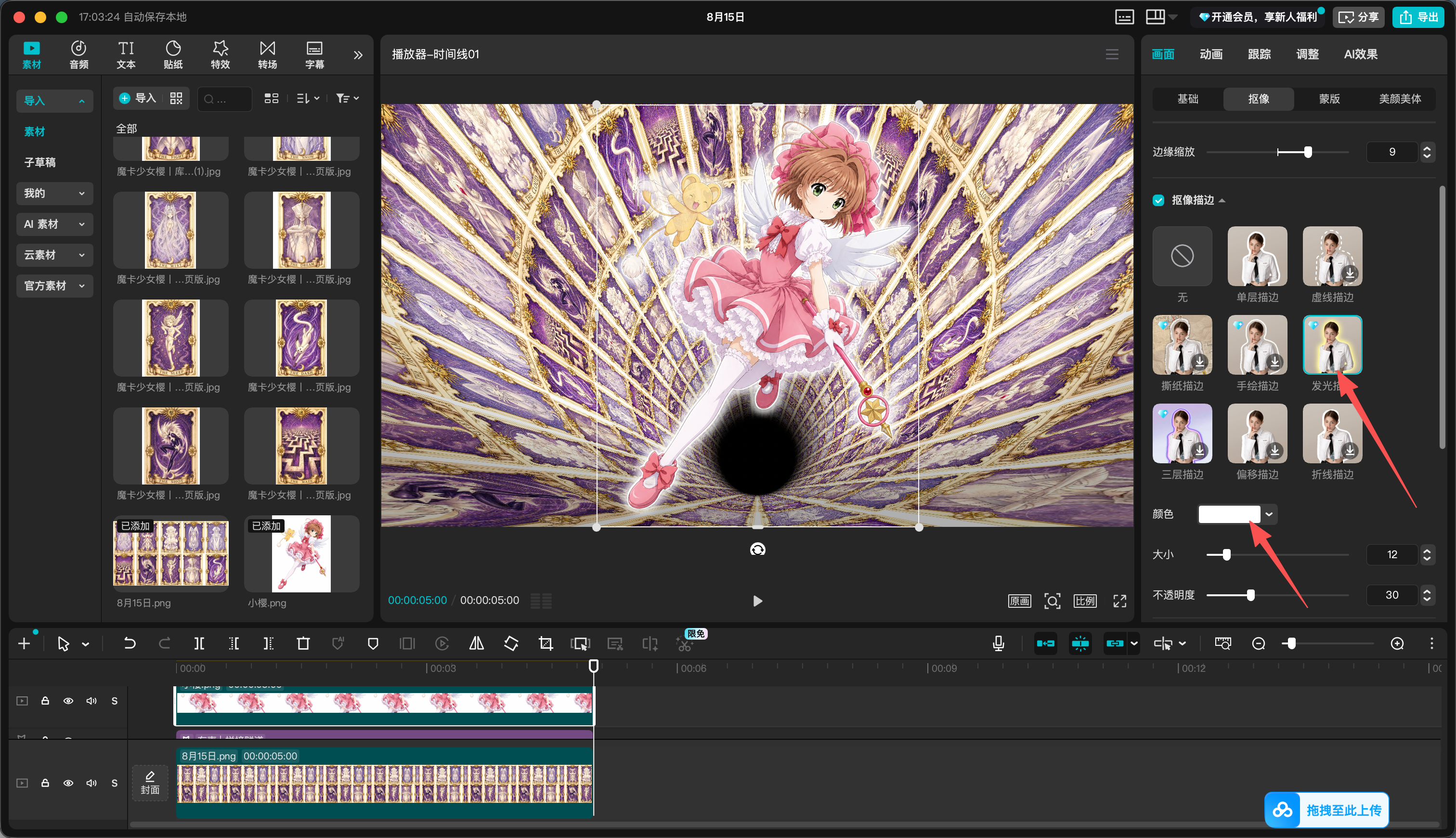This screenshot has height=838, width=1456.
Task: Toggle visibility of the 8月15日.png track
Action: tap(68, 783)
